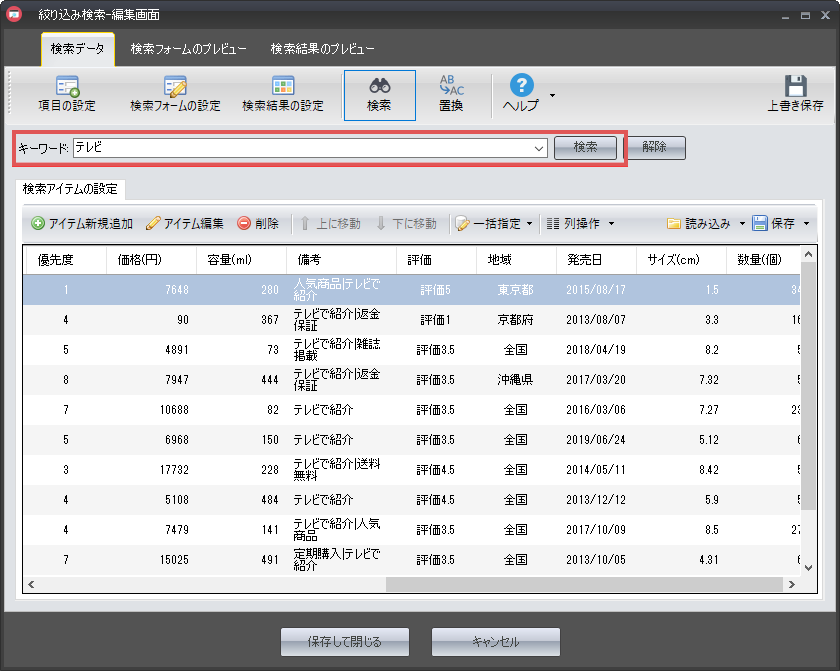840x671 pixels.
Task: Open the 項目の設定 tool
Action: [x=67, y=94]
